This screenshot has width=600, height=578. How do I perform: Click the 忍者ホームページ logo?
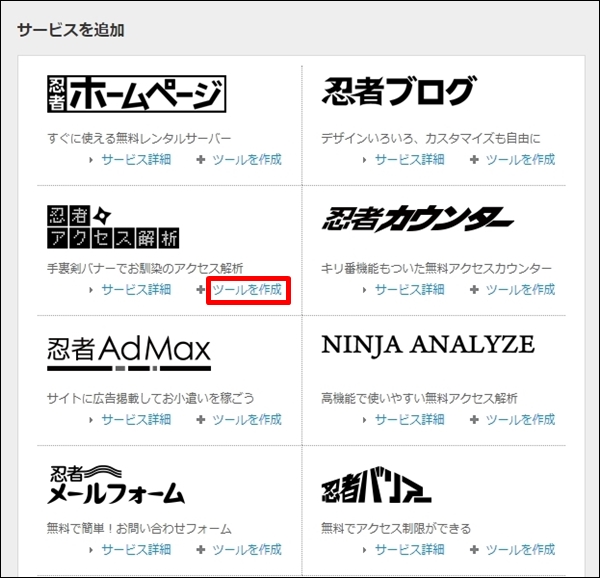point(137,94)
